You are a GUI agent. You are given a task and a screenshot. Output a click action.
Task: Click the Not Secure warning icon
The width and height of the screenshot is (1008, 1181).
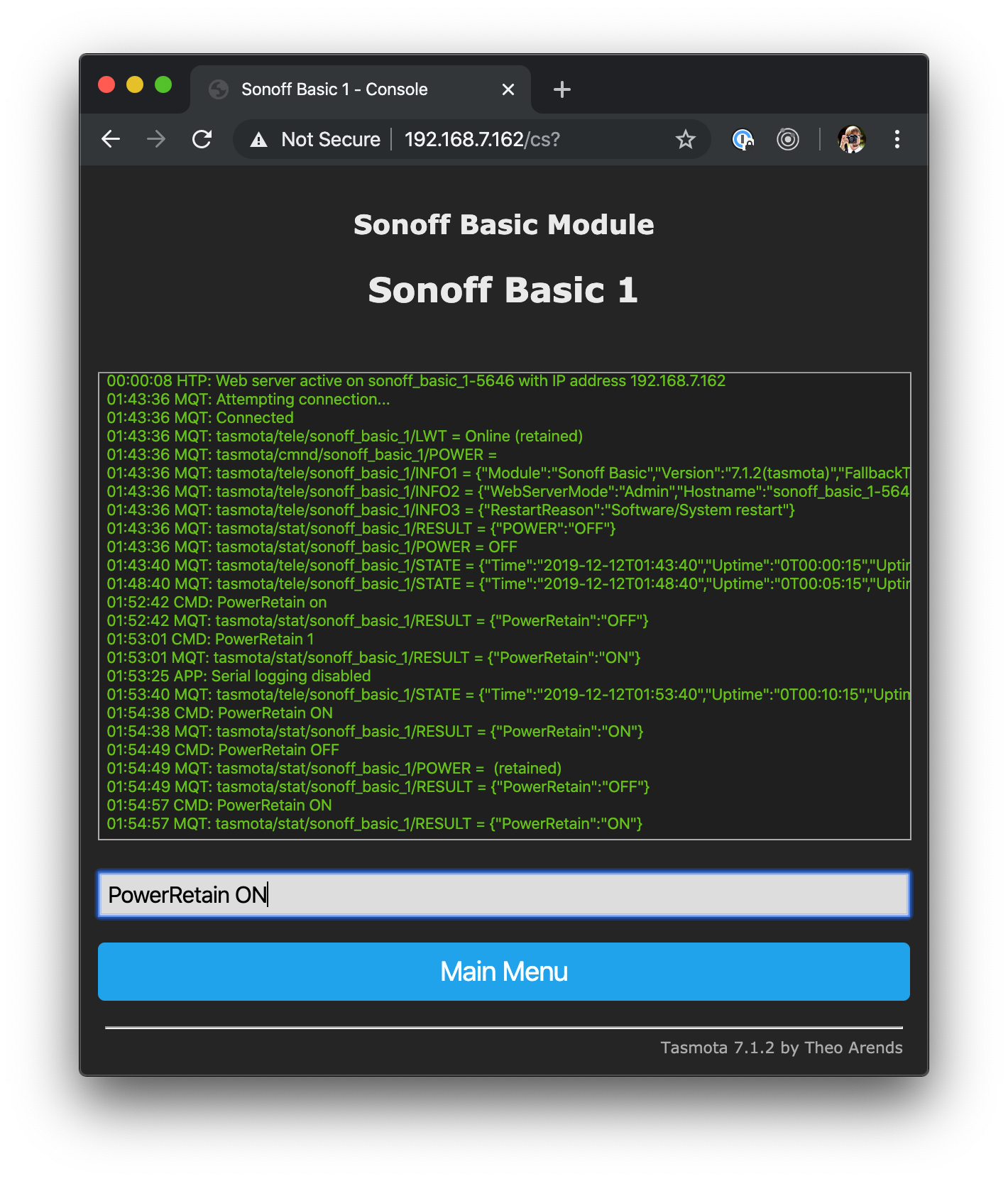tap(259, 140)
